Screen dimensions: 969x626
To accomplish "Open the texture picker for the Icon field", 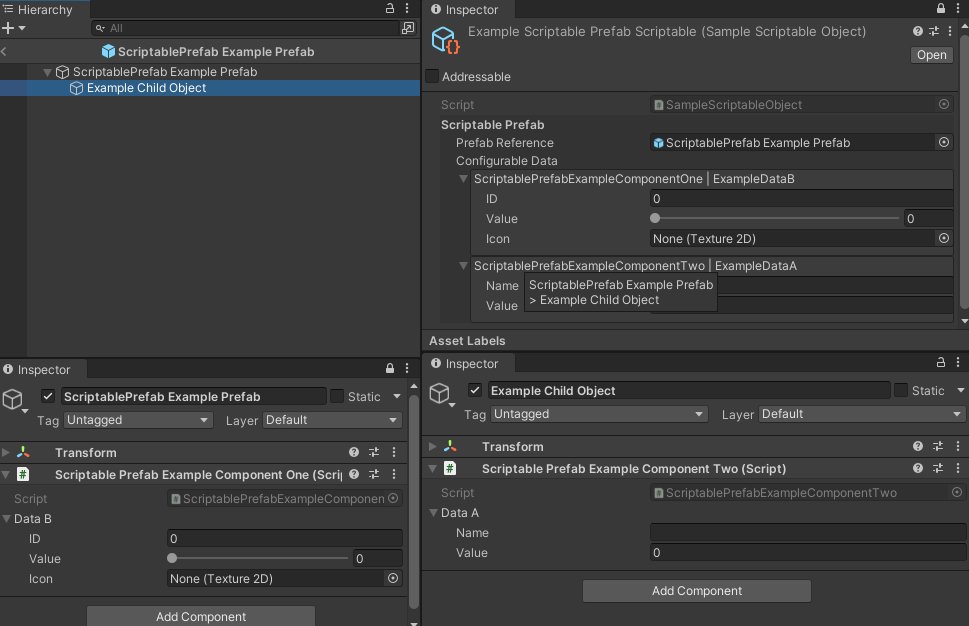I will pos(942,238).
